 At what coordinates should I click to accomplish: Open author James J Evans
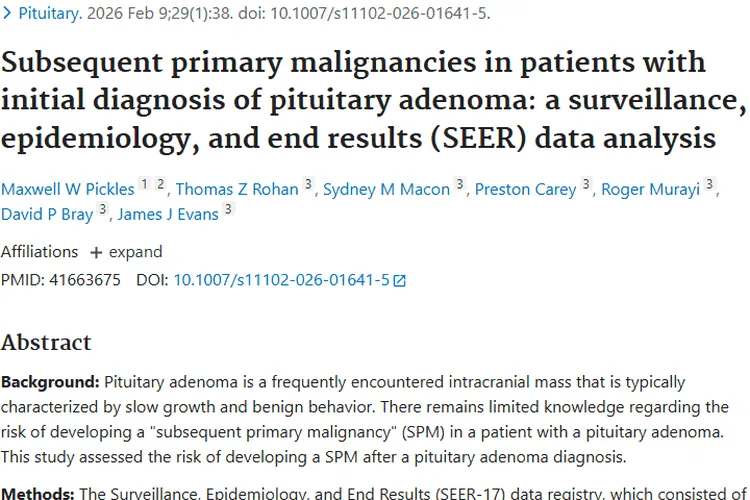[168, 213]
